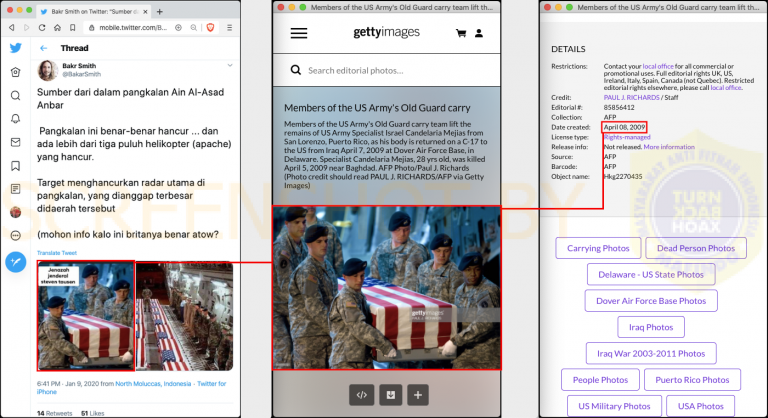Click the plus add-to-board button
The width and height of the screenshot is (768, 418).
[x=418, y=395]
